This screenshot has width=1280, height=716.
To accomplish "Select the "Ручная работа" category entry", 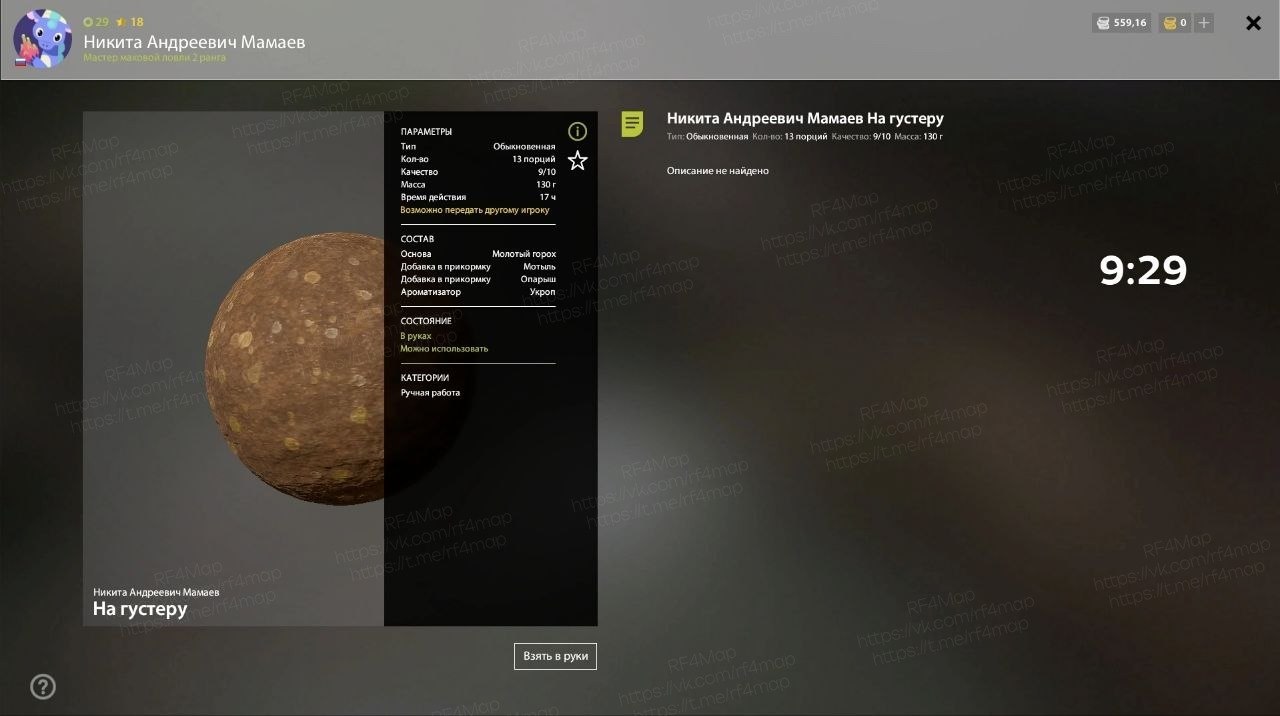I will pyautogui.click(x=430, y=393).
